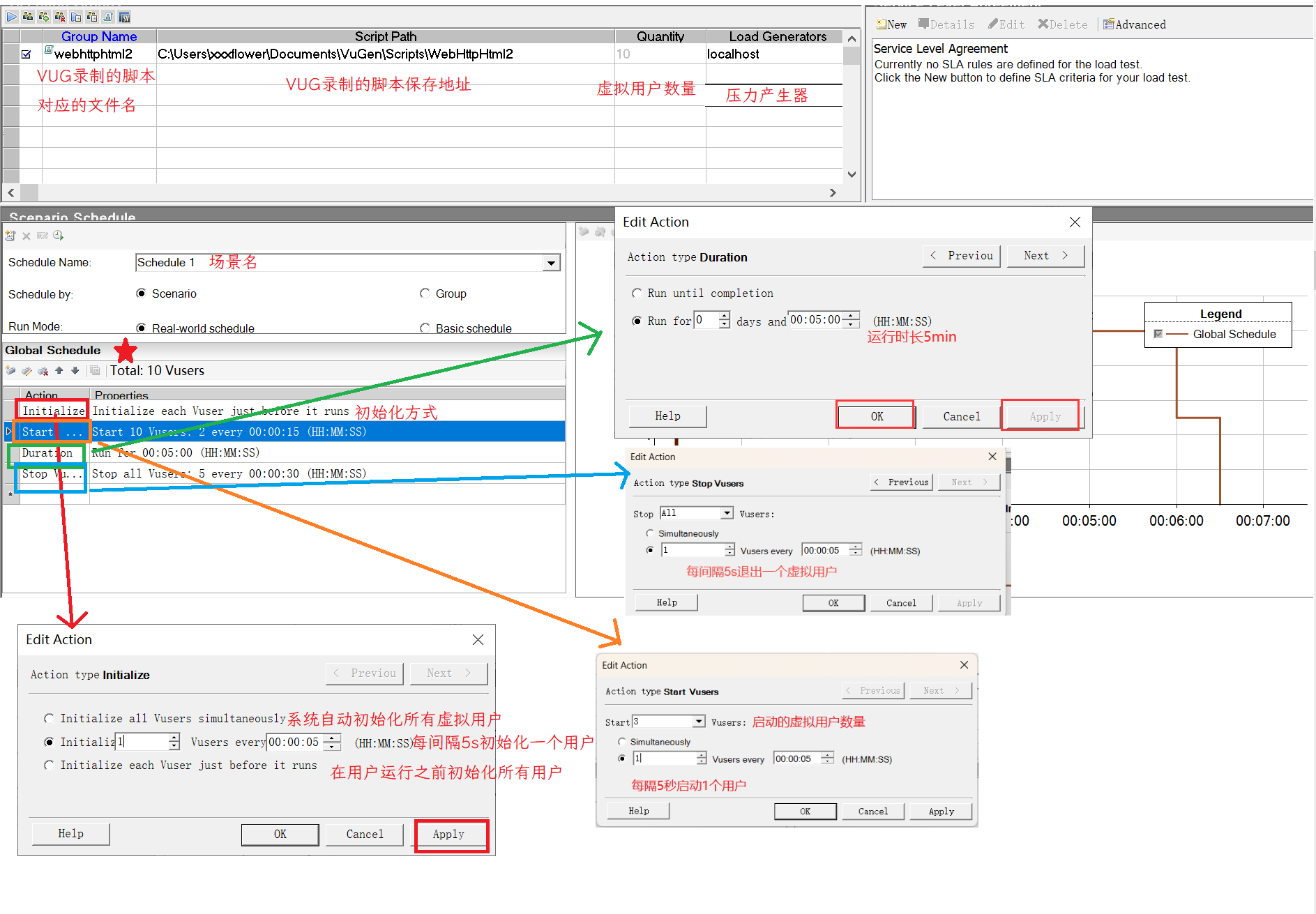Select the Start Vusers action row
Viewport: 1316px width, 914px height.
[x=285, y=432]
